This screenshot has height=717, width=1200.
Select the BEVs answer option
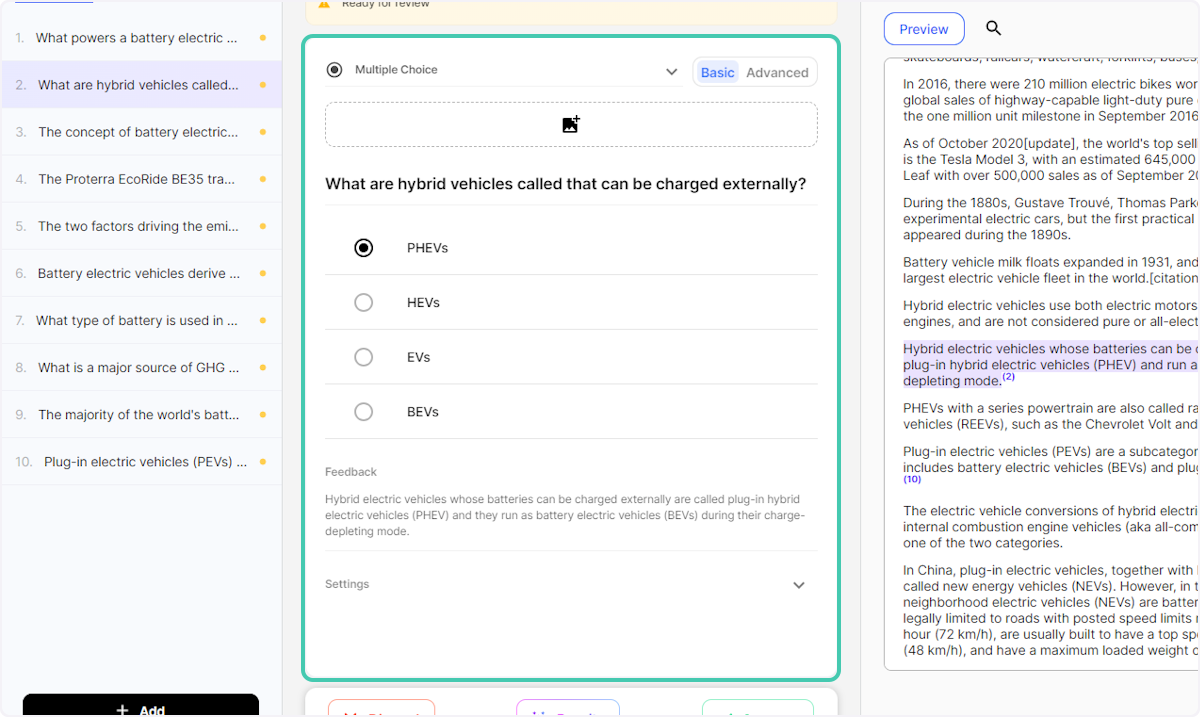(363, 411)
